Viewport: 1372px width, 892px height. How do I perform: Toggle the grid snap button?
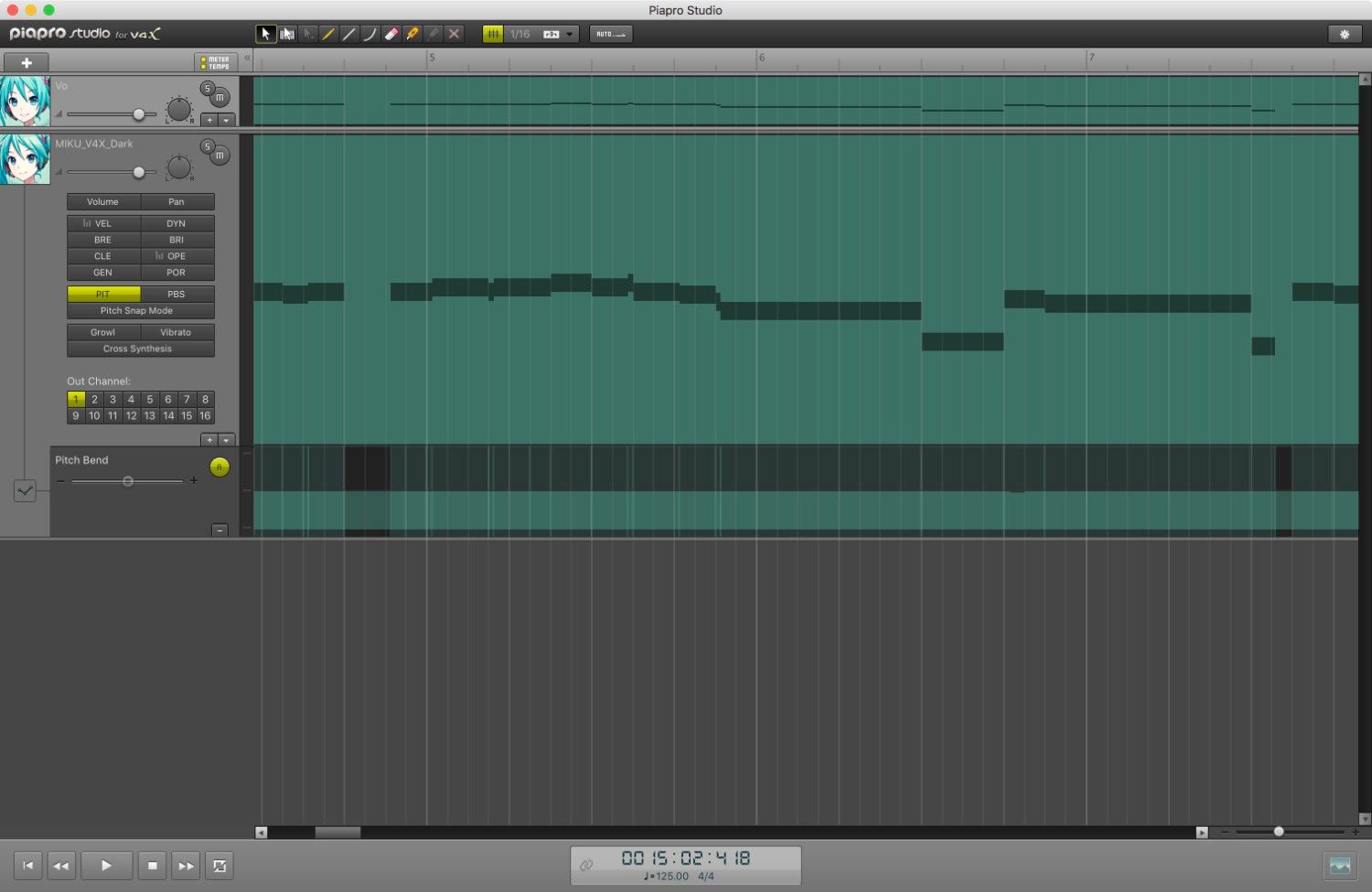pyautogui.click(x=493, y=34)
